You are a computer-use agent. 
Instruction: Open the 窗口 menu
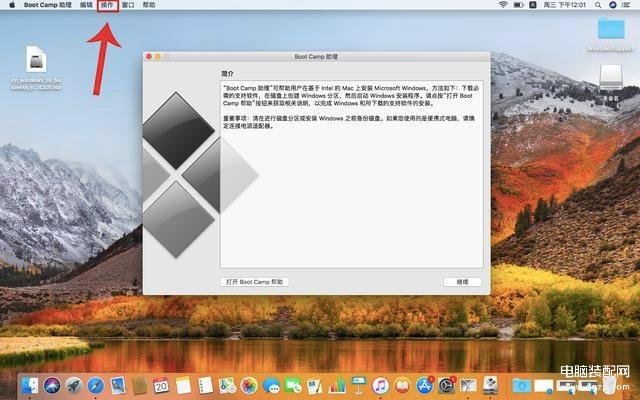[x=128, y=5]
